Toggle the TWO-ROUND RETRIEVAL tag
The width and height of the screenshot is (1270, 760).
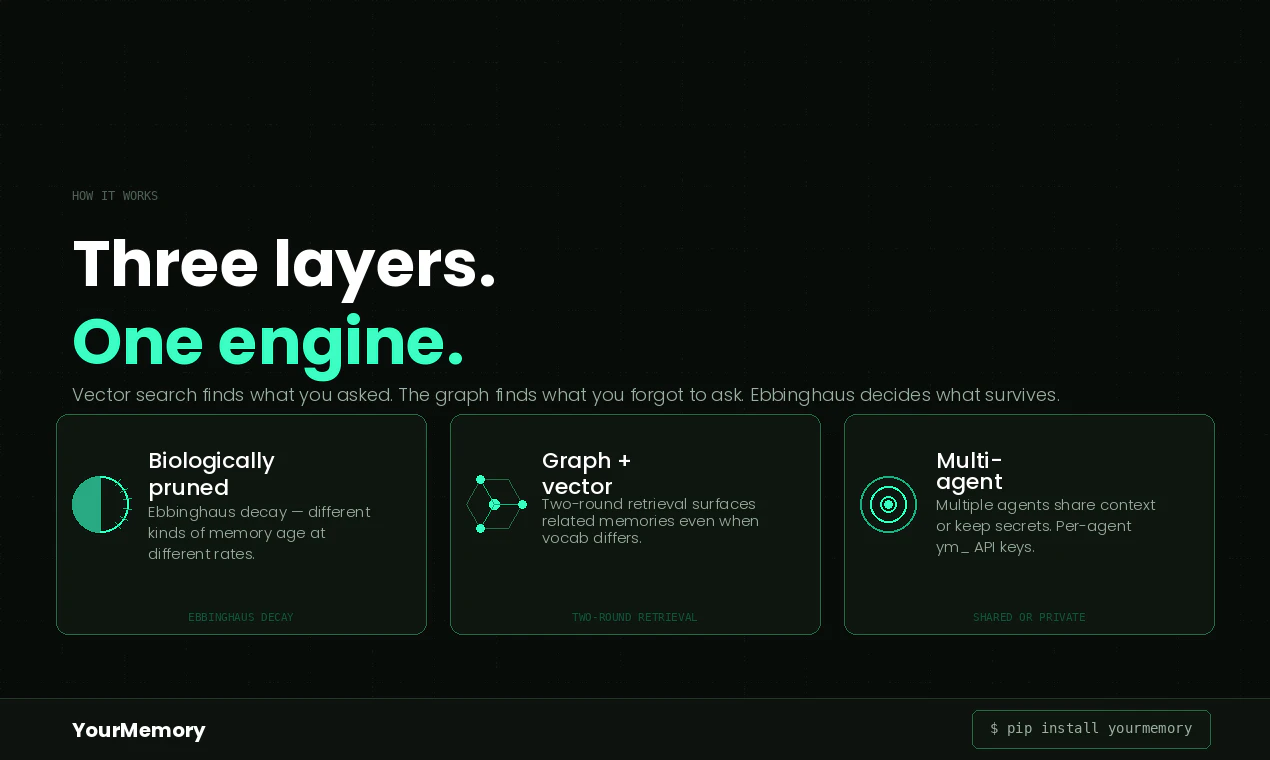[634, 617]
